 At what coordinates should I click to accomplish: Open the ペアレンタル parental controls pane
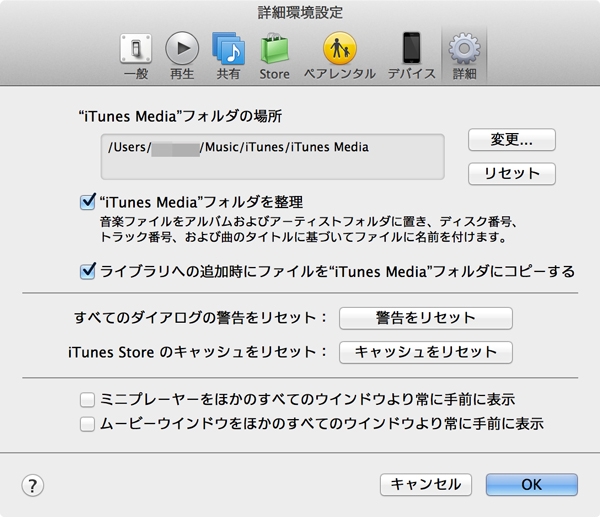pyautogui.click(x=340, y=56)
